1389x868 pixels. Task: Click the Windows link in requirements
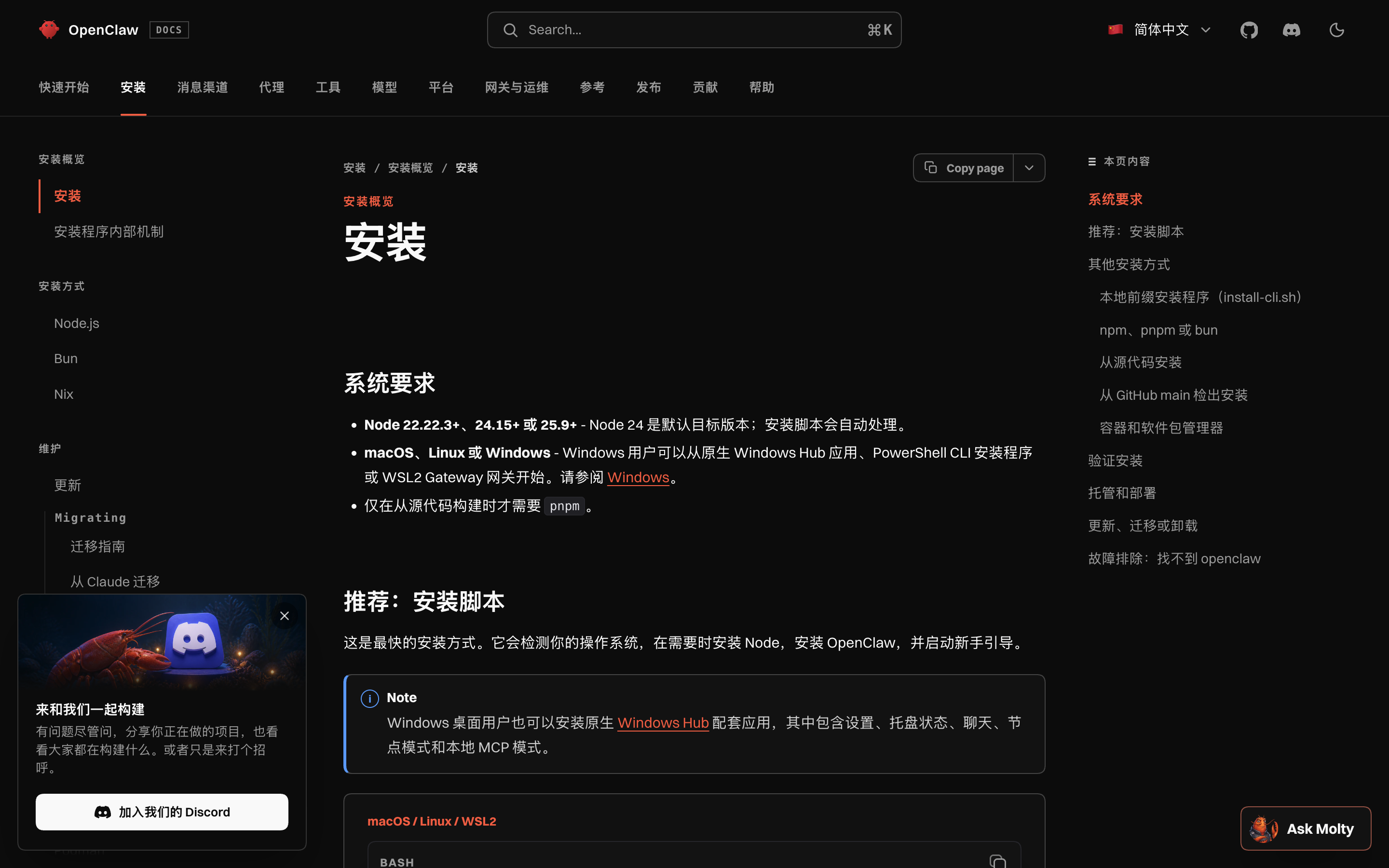click(638, 477)
